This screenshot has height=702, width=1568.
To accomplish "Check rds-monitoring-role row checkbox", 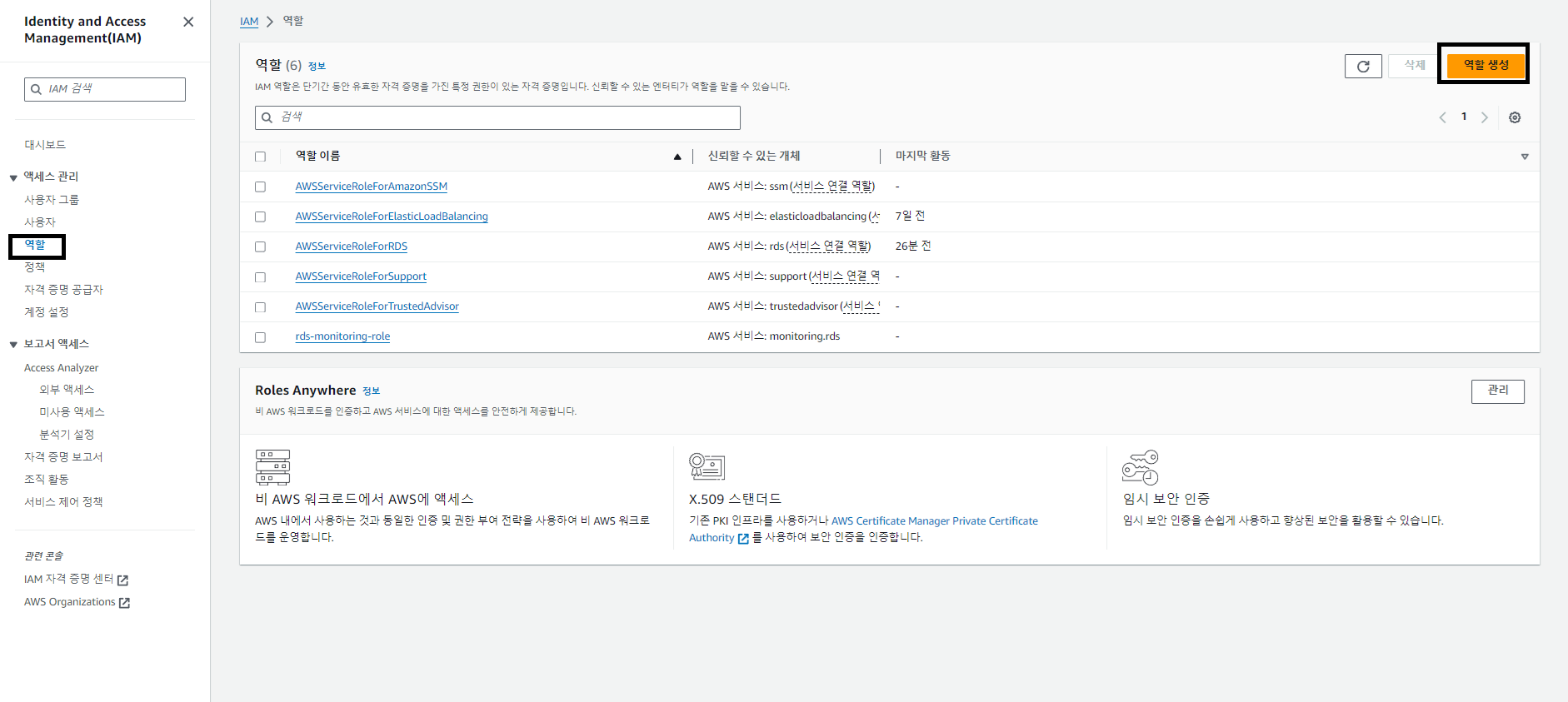I will 260,336.
